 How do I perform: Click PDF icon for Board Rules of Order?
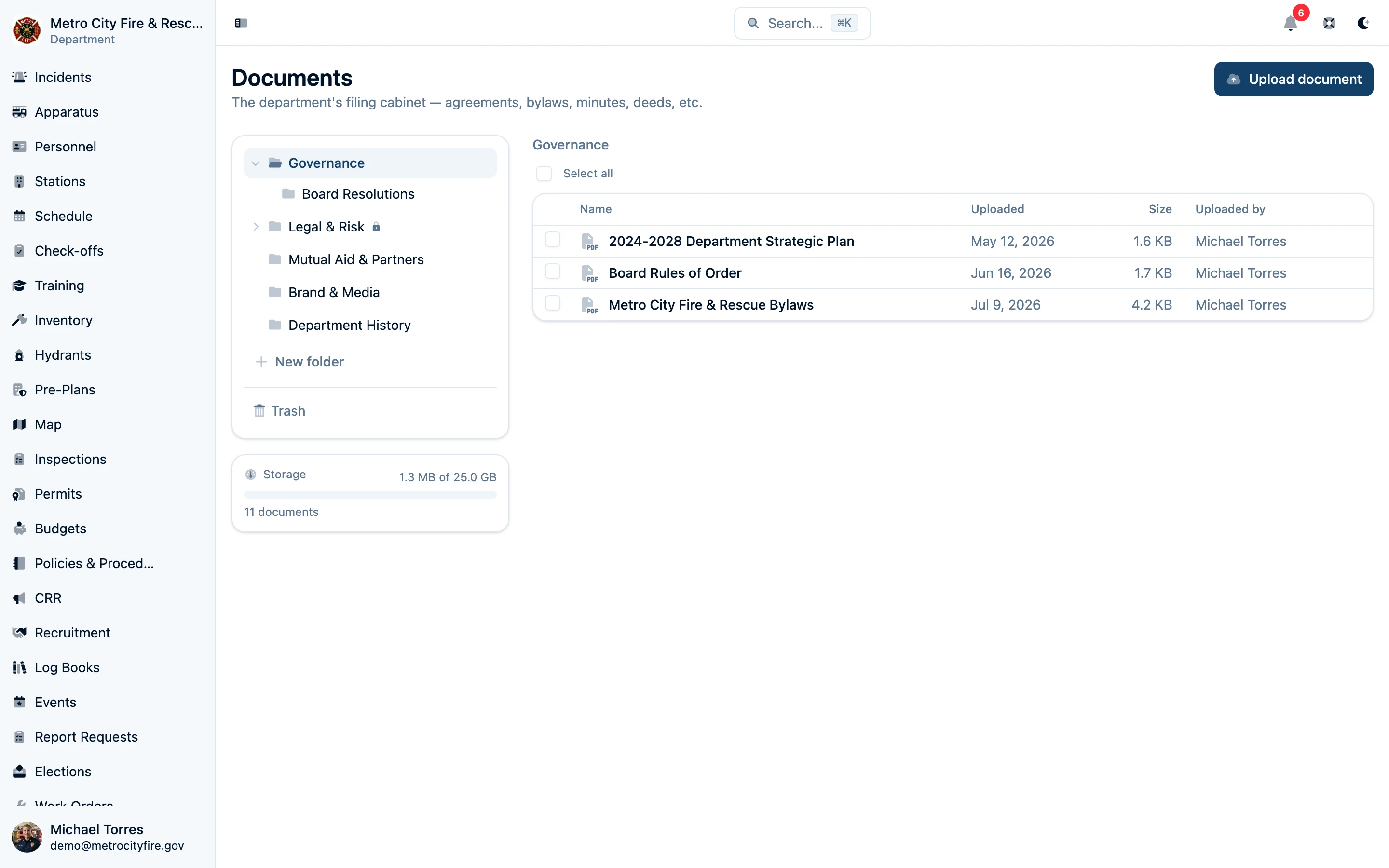pos(589,273)
